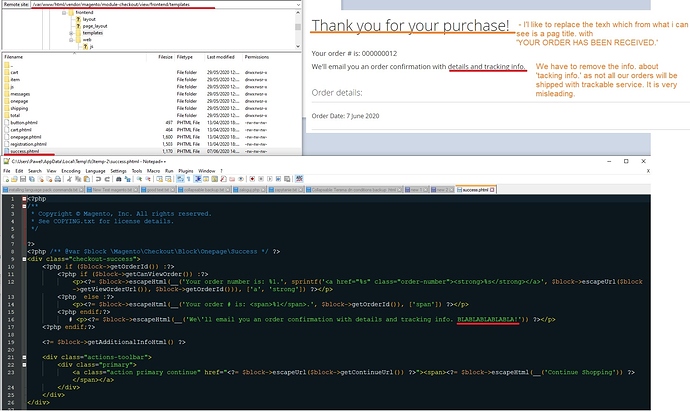Toggle the Word wrap toolbar icon
This screenshot has height=412, width=690.
180,179
